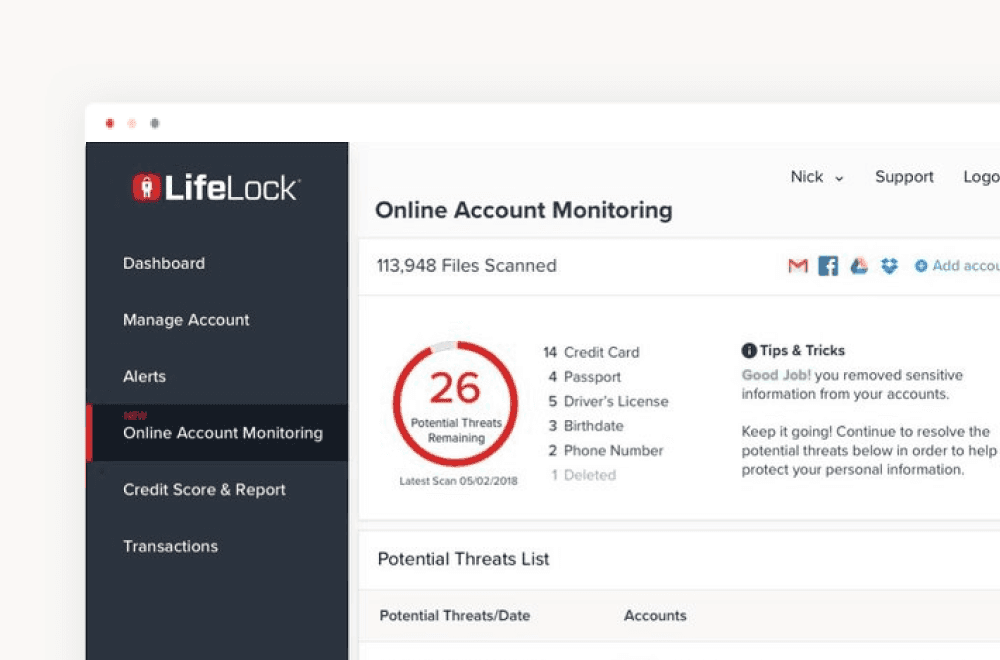Select the 14 Credit Card row
Image resolution: width=1000 pixels, height=660 pixels.
tap(591, 352)
